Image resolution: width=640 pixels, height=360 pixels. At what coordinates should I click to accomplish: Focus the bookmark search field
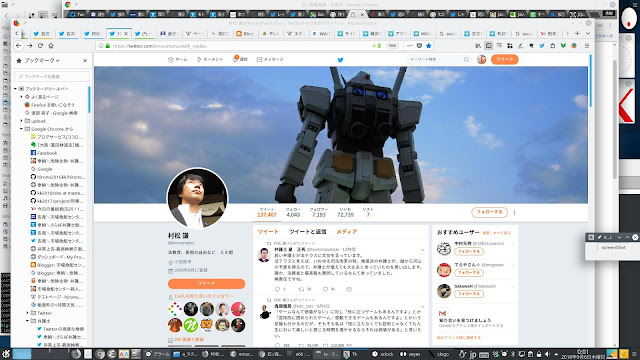pyautogui.click(x=52, y=76)
